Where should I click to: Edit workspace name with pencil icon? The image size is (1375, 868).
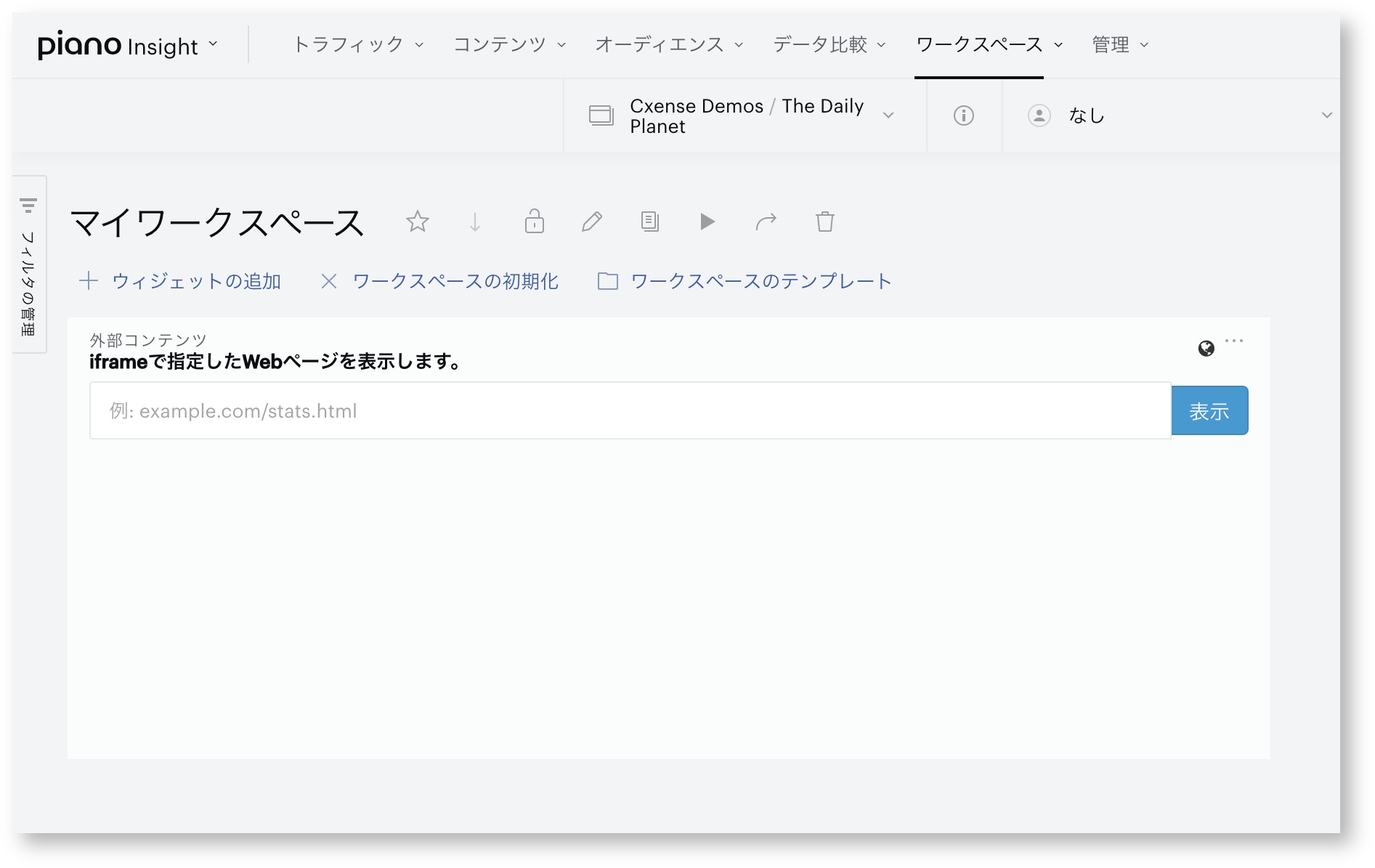(x=592, y=222)
